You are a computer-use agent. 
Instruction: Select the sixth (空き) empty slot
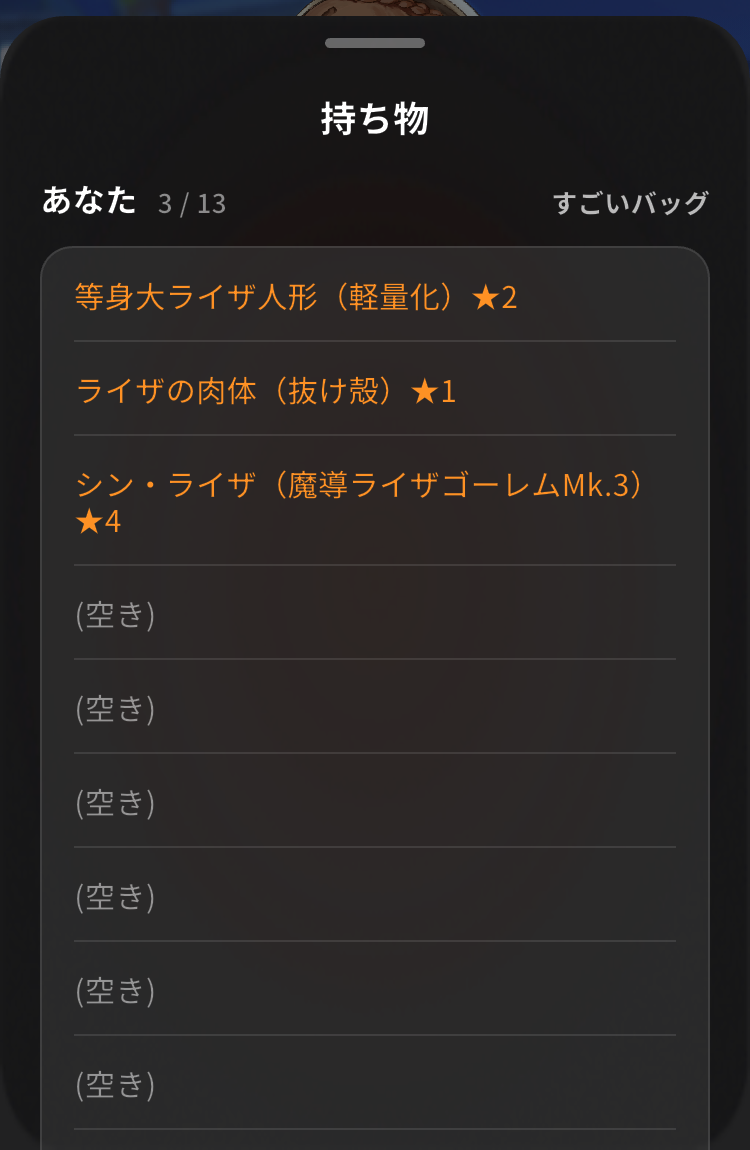tap(375, 1084)
